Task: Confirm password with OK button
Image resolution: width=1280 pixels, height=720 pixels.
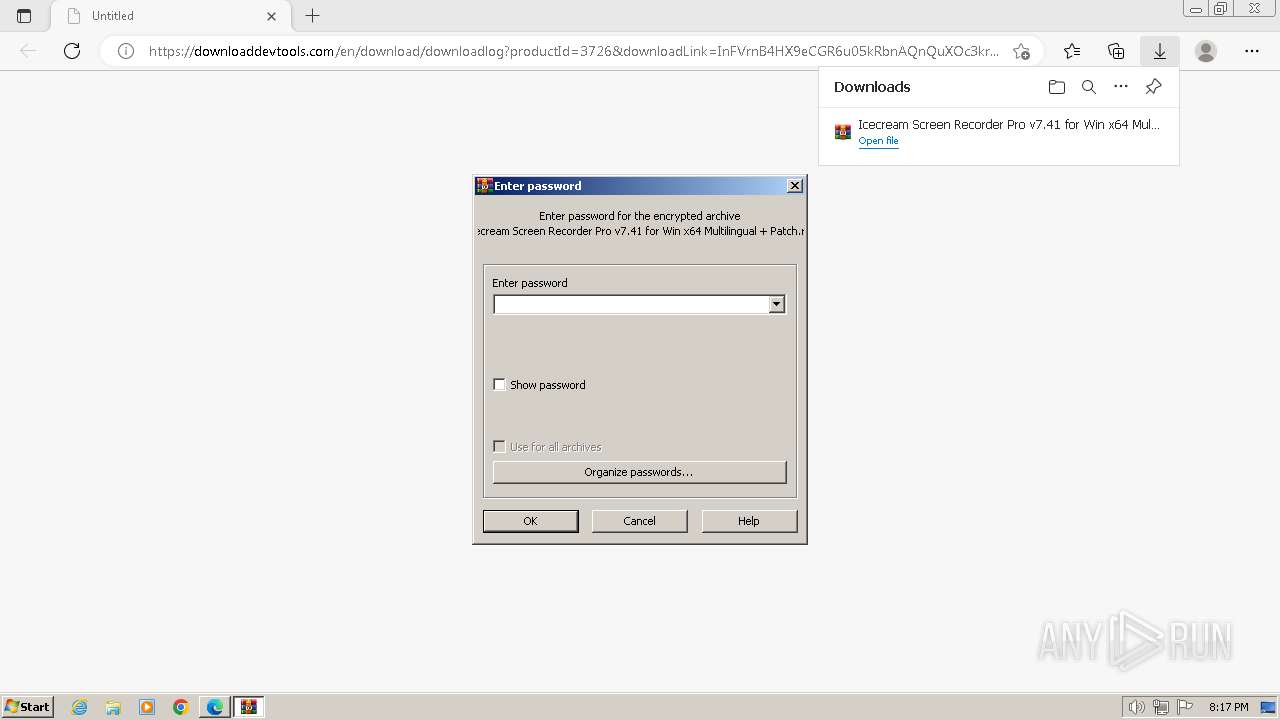Action: [530, 521]
